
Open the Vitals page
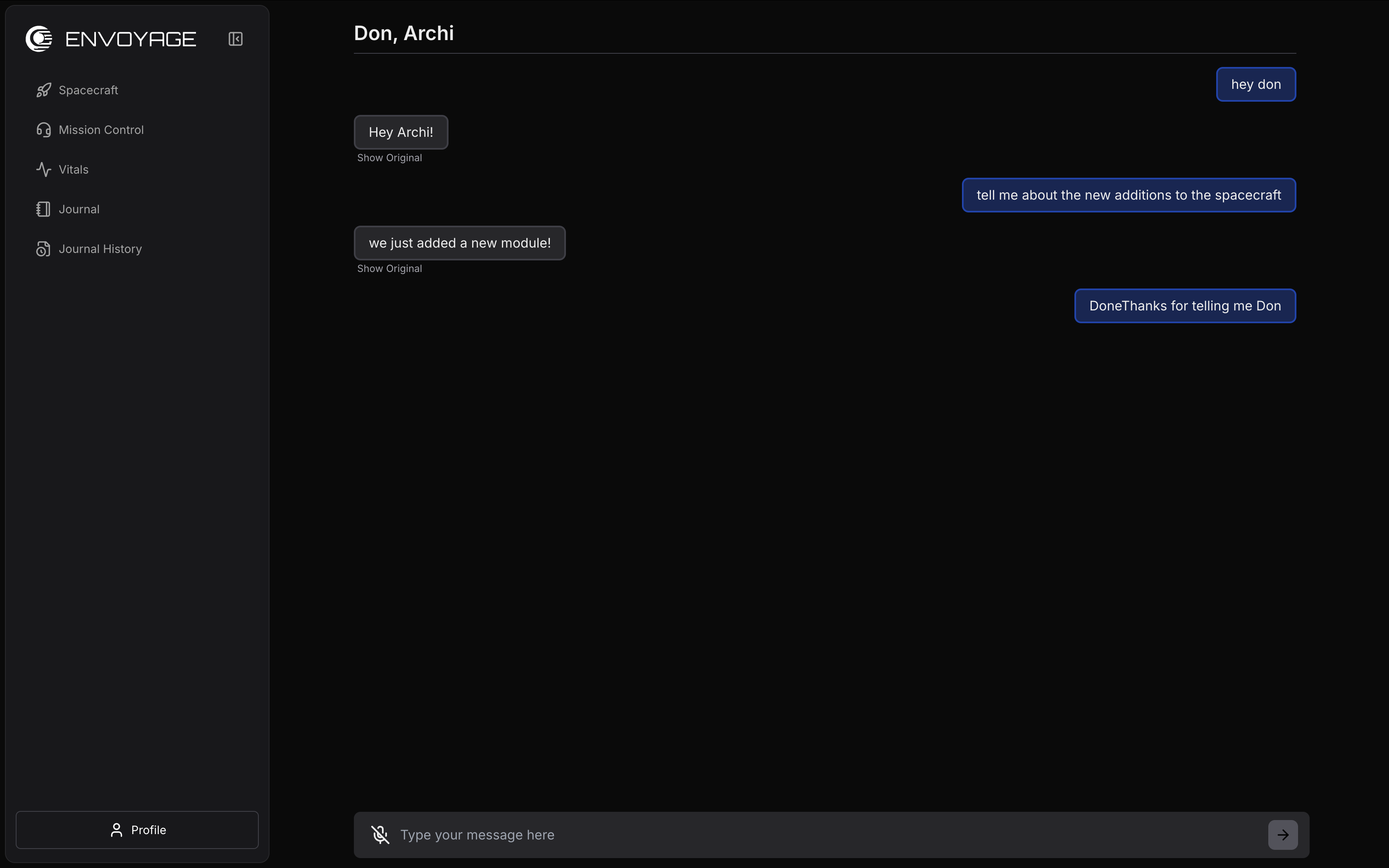tap(74, 169)
